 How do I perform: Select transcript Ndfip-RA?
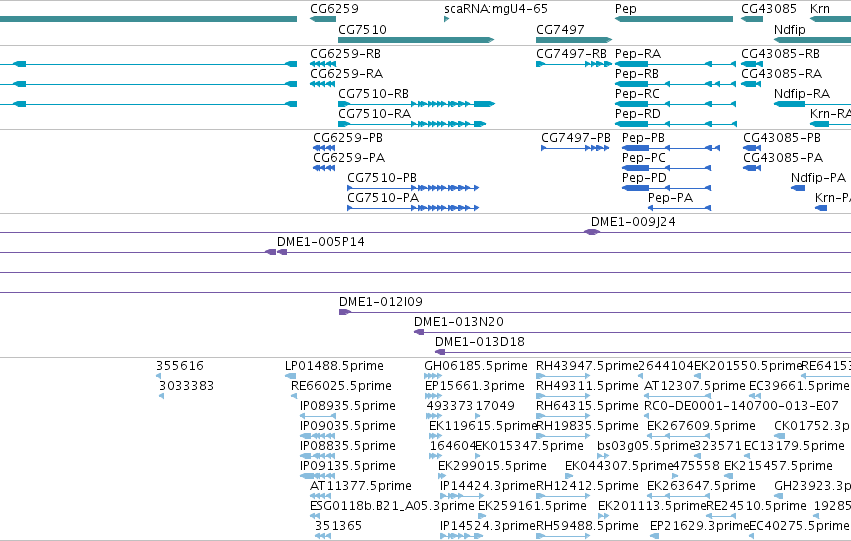(x=812, y=104)
